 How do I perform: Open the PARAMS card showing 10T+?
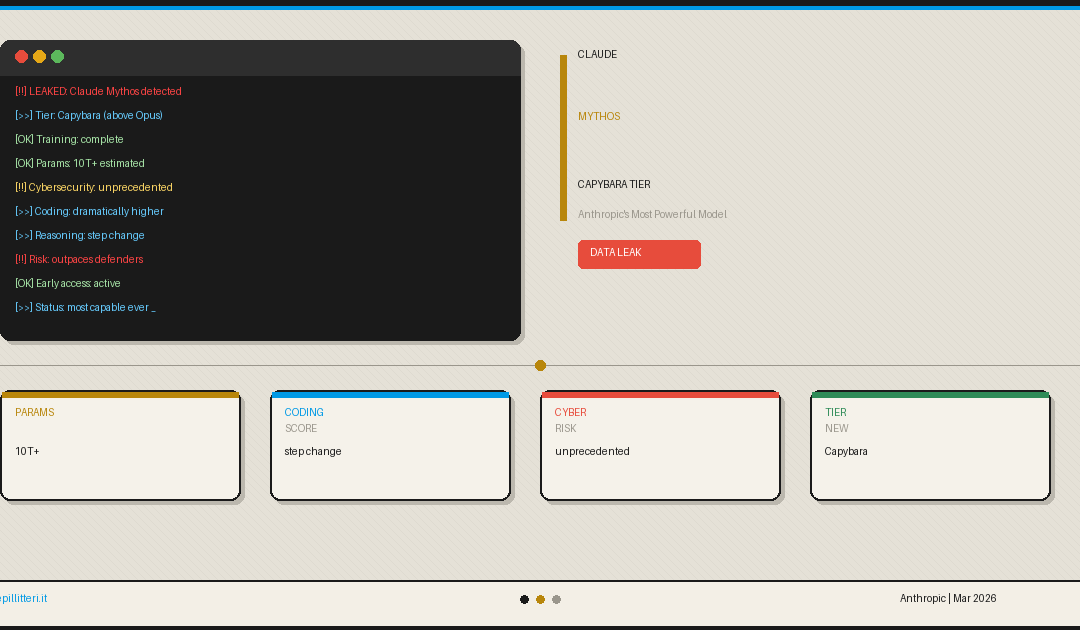pos(121,445)
